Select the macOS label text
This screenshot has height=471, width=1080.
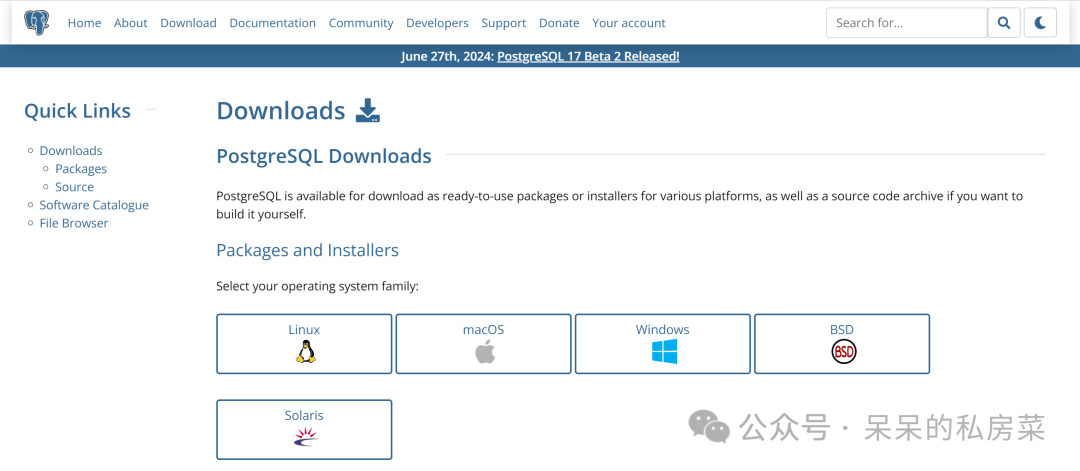pos(484,330)
